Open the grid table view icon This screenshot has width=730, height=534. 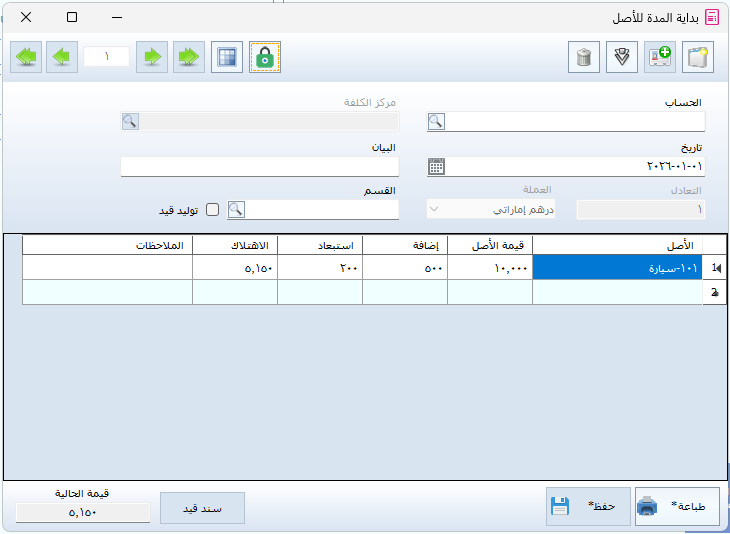pos(227,57)
